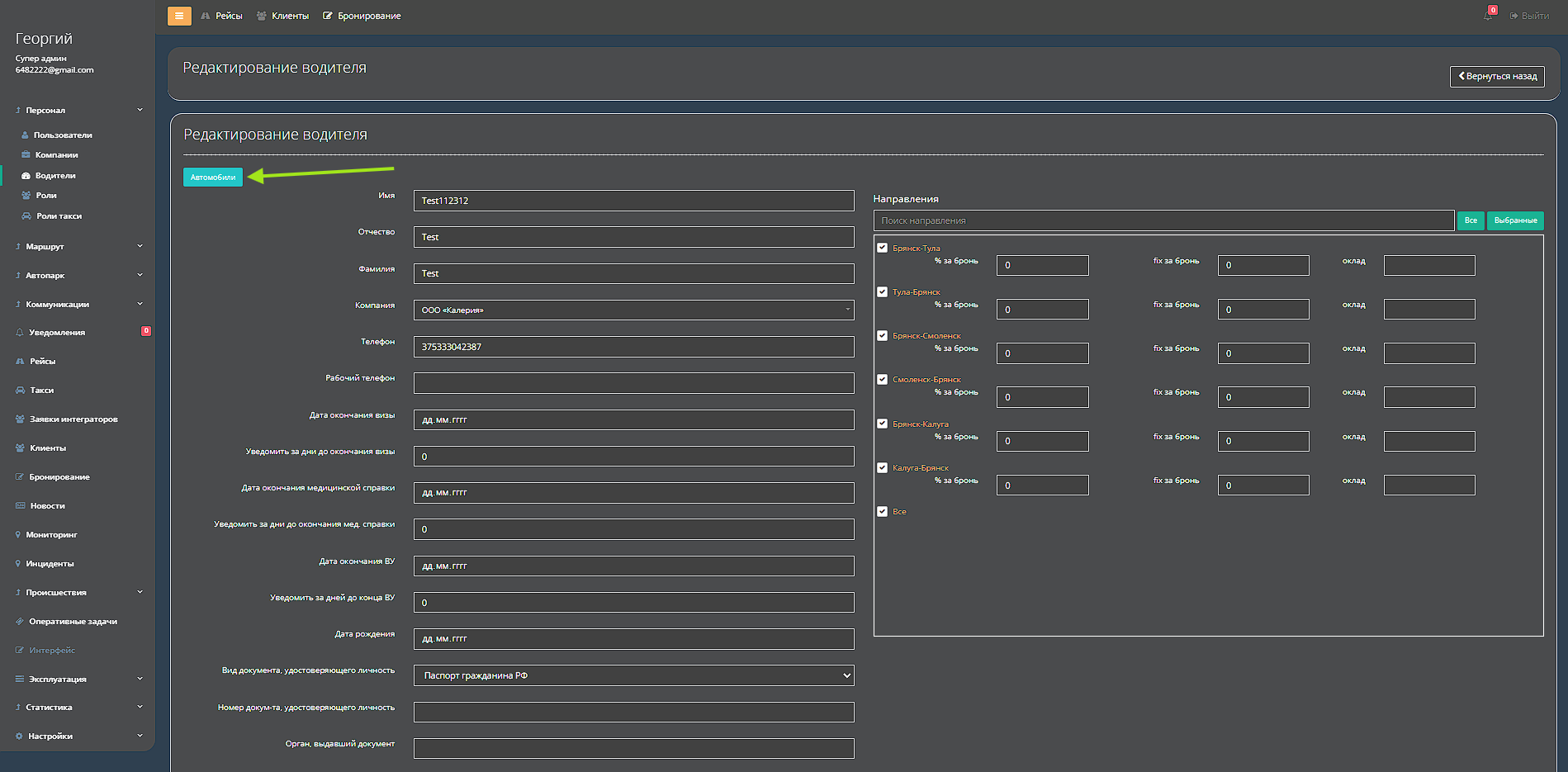This screenshot has height=772, width=1568.
Task: Click the Поиск направления search field
Action: tap(1163, 220)
